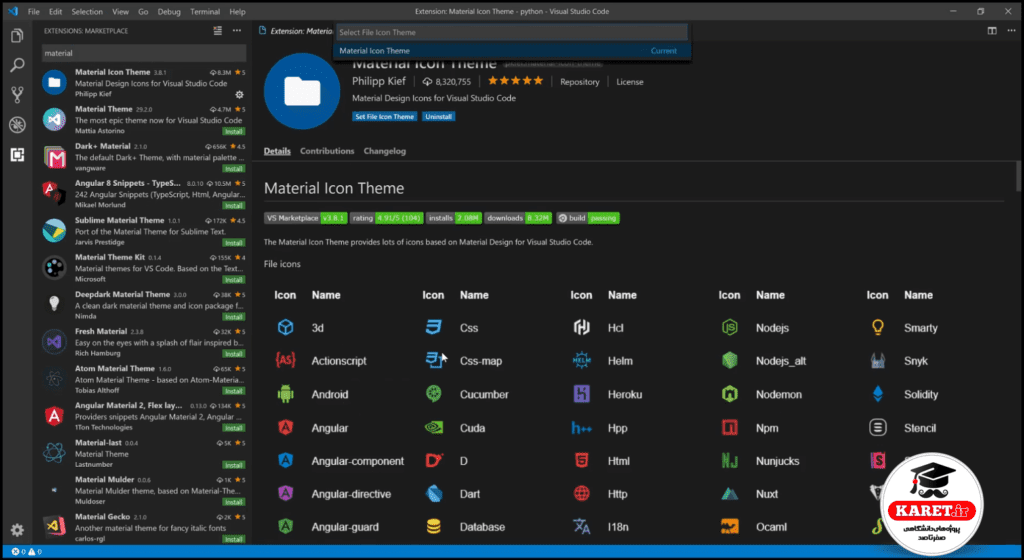Open the Debug view in activity bar
The image size is (1024, 560).
coord(17,125)
